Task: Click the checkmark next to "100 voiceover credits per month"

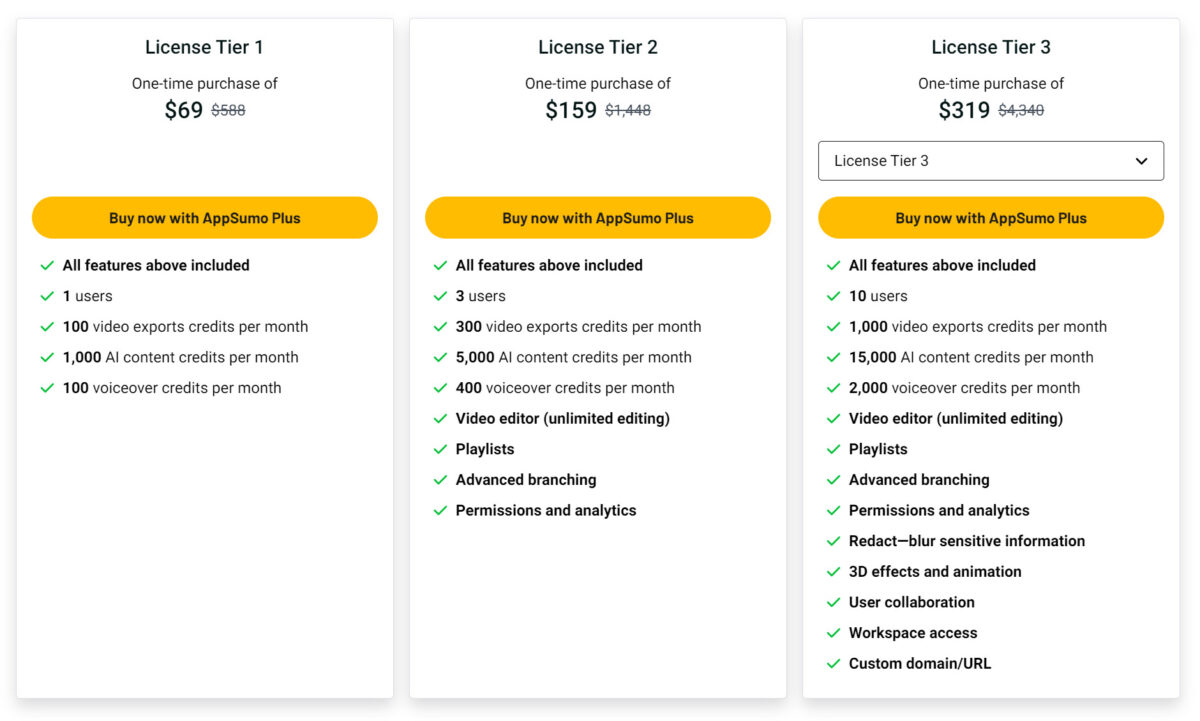Action: click(47, 388)
